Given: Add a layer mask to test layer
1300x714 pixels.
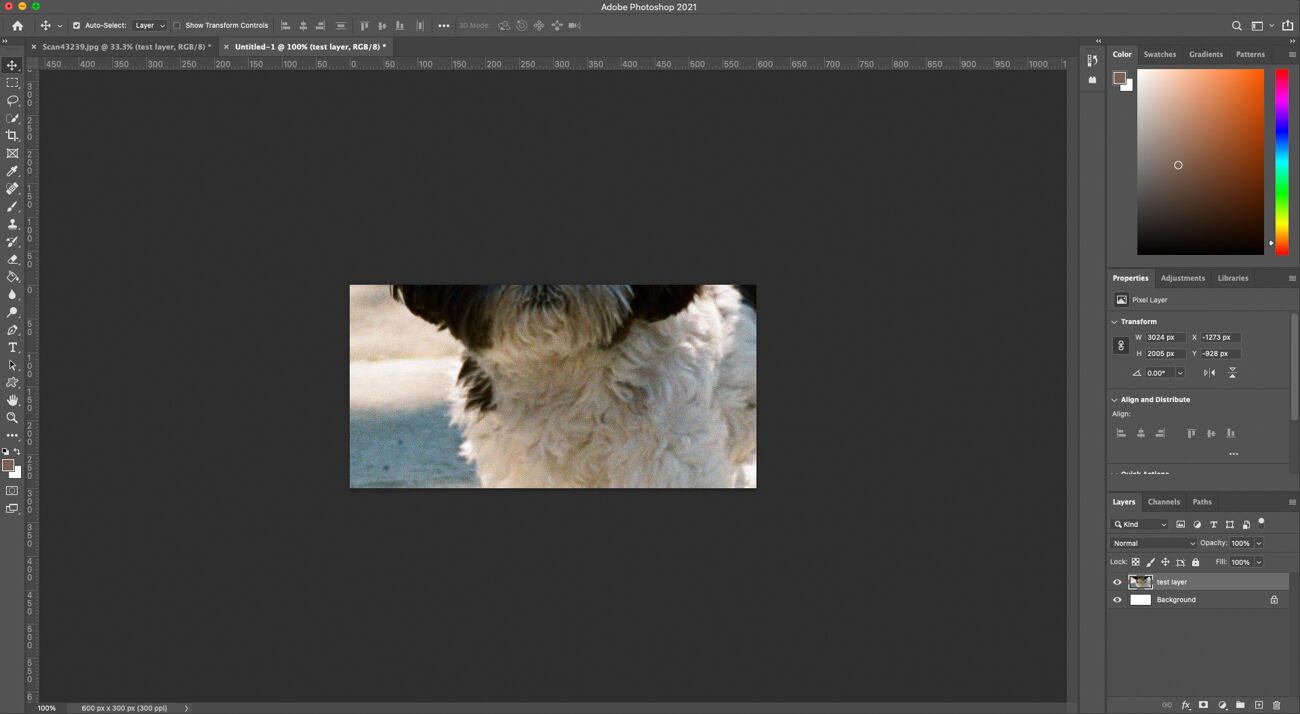Looking at the screenshot, I should coord(1203,705).
